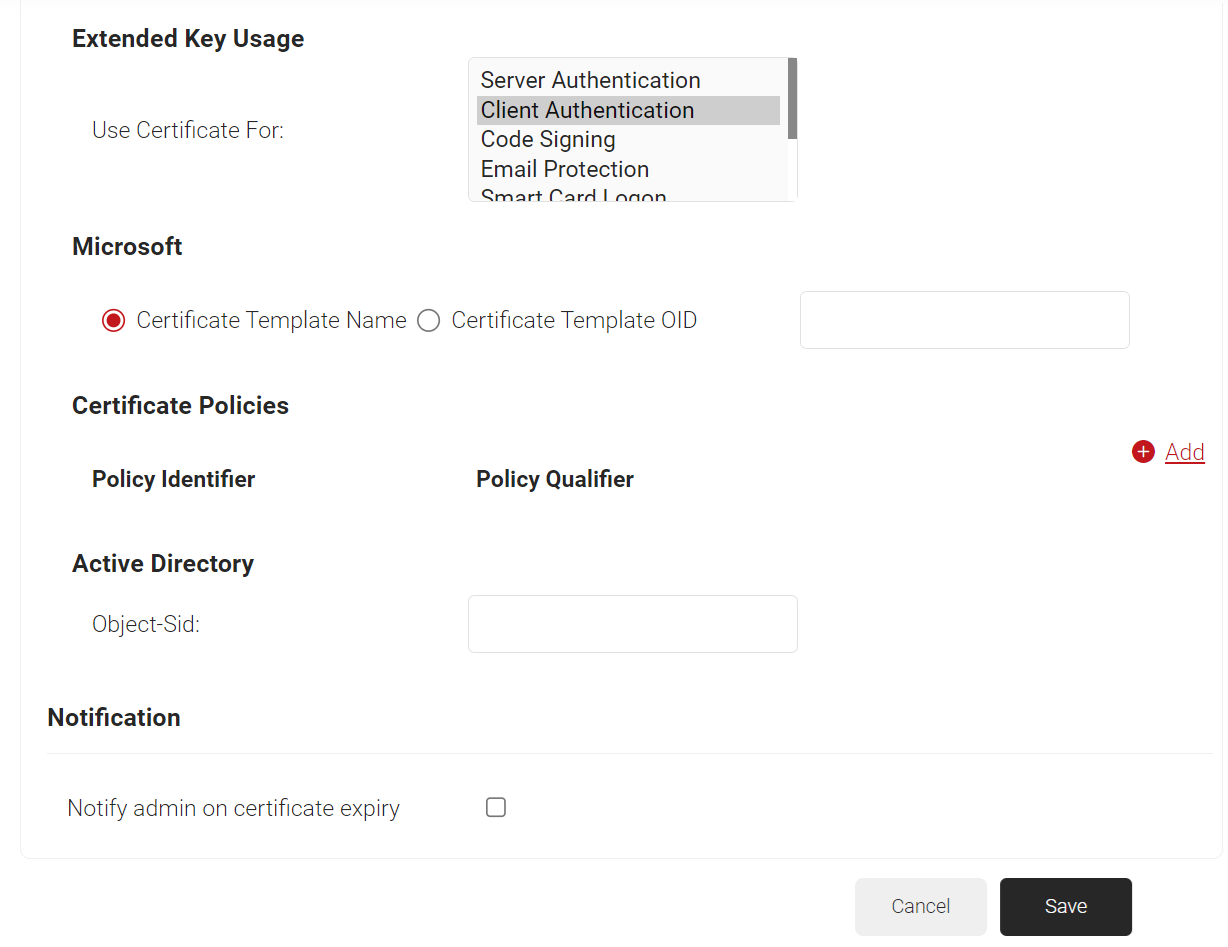Click the red plus Add icon
The image size is (1228, 947).
1143,452
